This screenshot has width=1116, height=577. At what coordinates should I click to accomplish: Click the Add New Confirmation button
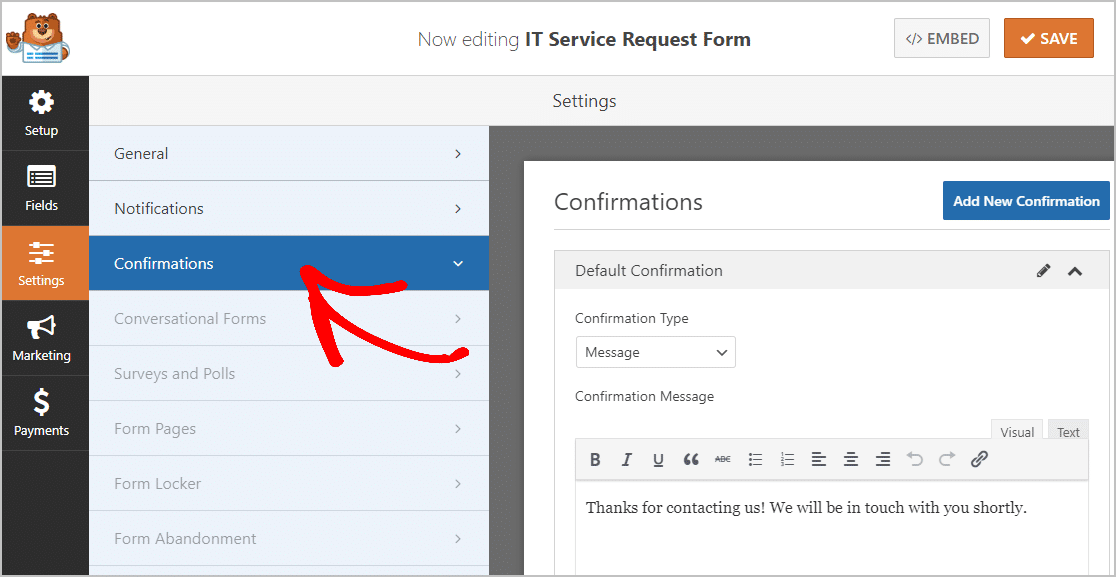(1026, 200)
